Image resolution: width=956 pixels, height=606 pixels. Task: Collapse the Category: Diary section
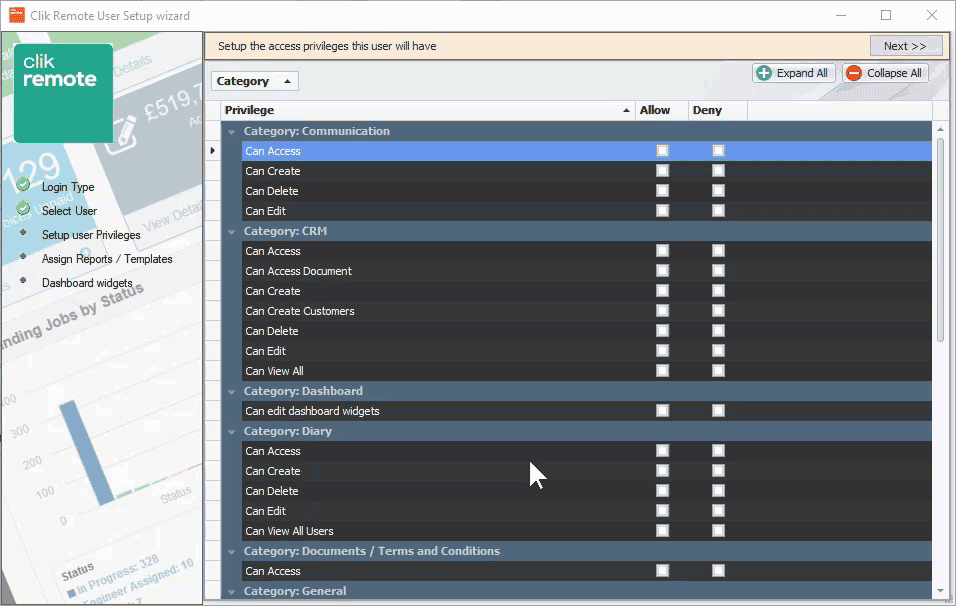232,431
